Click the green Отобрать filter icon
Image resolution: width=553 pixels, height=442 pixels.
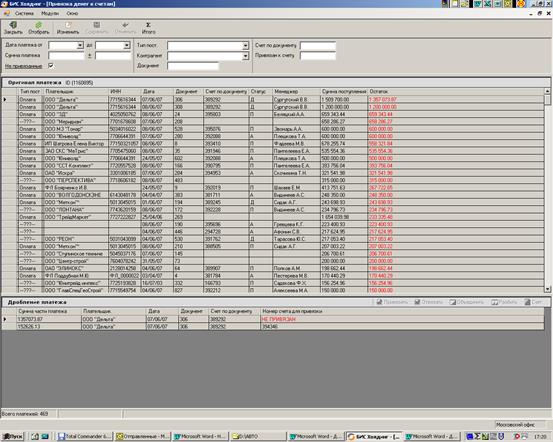pyautogui.click(x=38, y=25)
